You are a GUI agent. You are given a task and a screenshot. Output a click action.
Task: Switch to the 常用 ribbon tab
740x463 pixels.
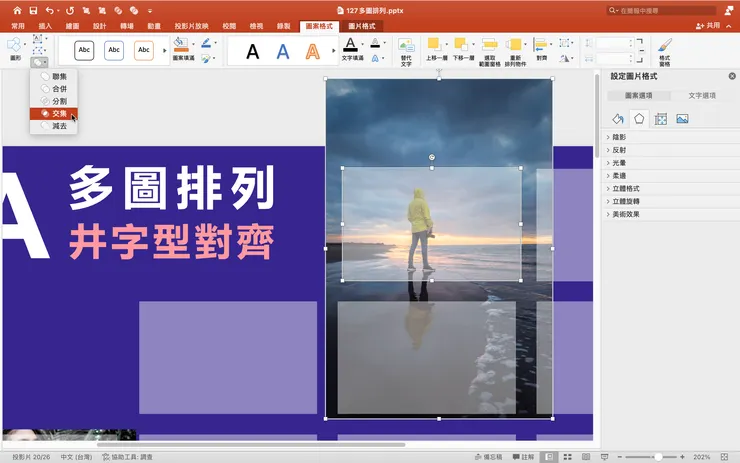click(18, 26)
